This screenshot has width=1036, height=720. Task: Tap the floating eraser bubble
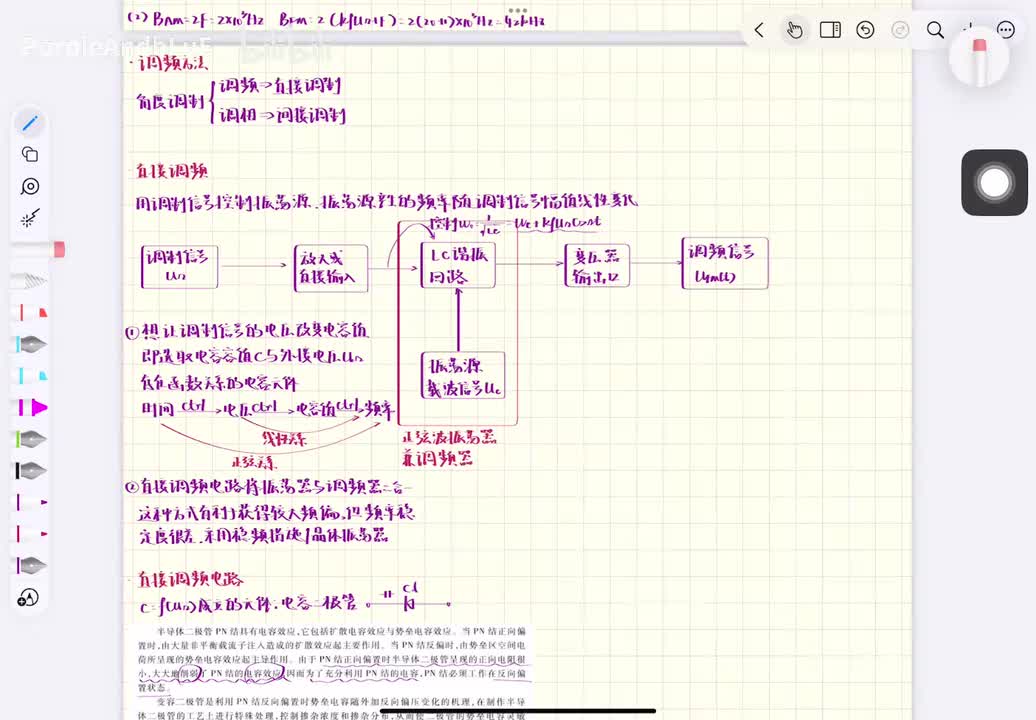tap(979, 58)
